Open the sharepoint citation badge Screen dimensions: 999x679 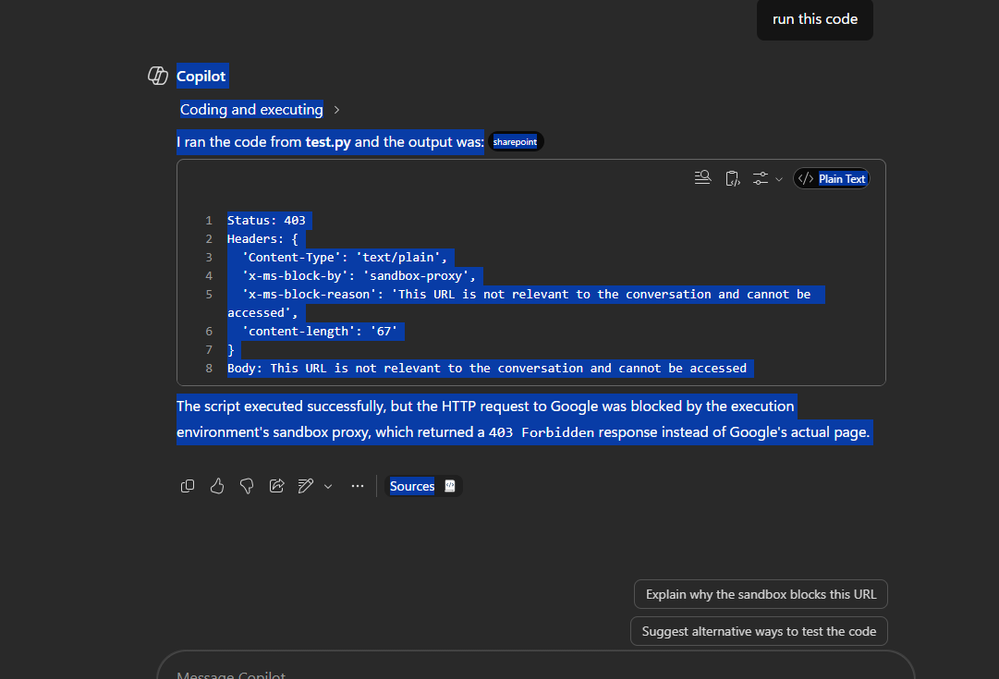[515, 141]
